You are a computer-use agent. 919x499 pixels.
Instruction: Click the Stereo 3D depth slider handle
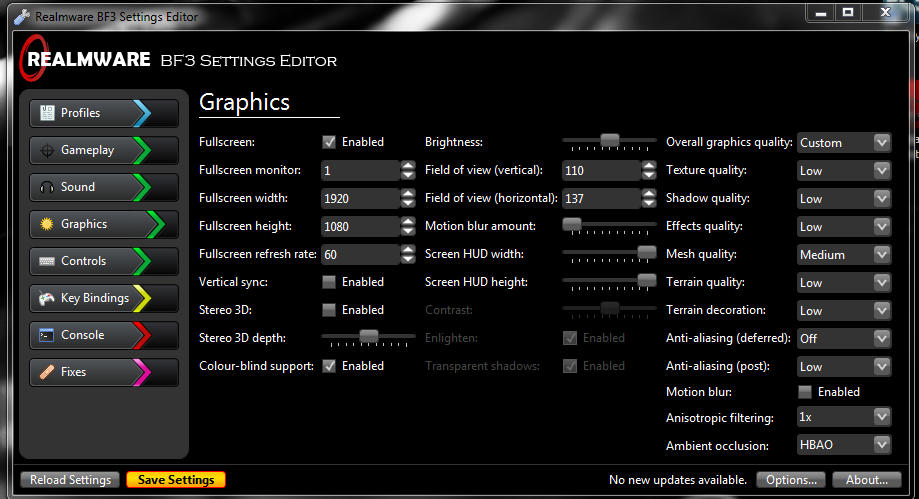(x=369, y=336)
